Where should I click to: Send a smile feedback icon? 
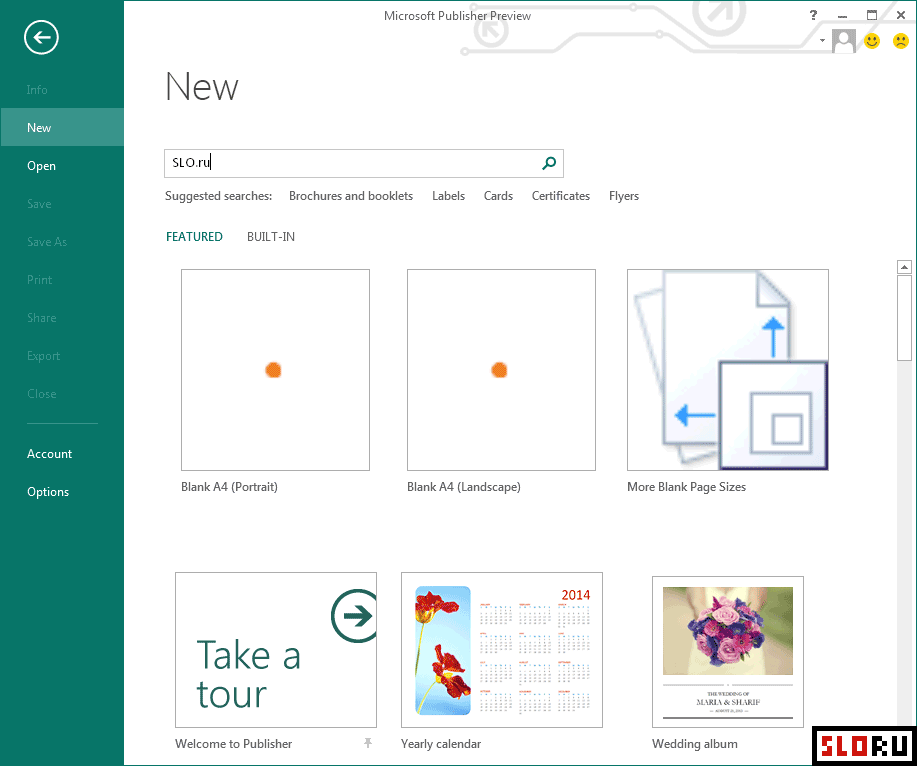pos(872,41)
